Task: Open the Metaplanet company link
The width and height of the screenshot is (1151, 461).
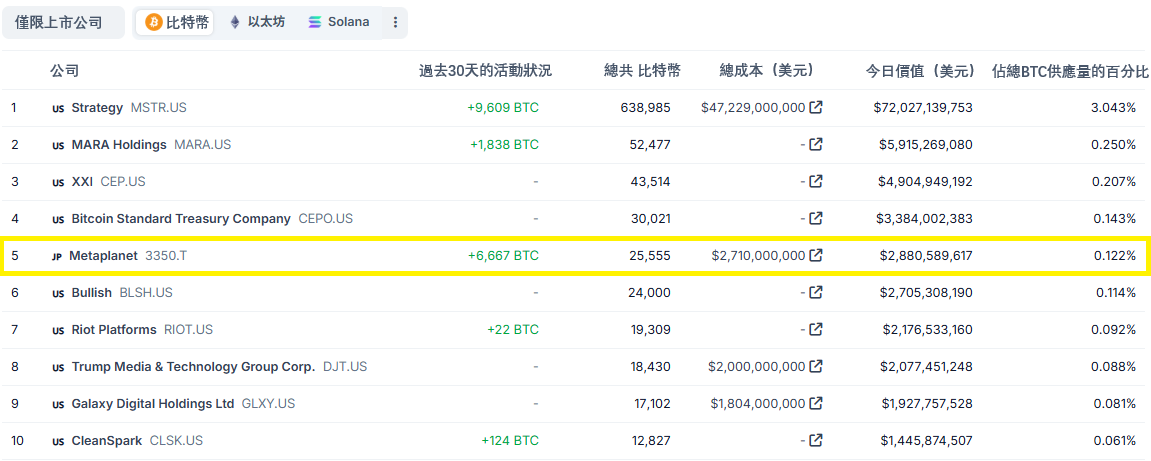Action: [103, 255]
